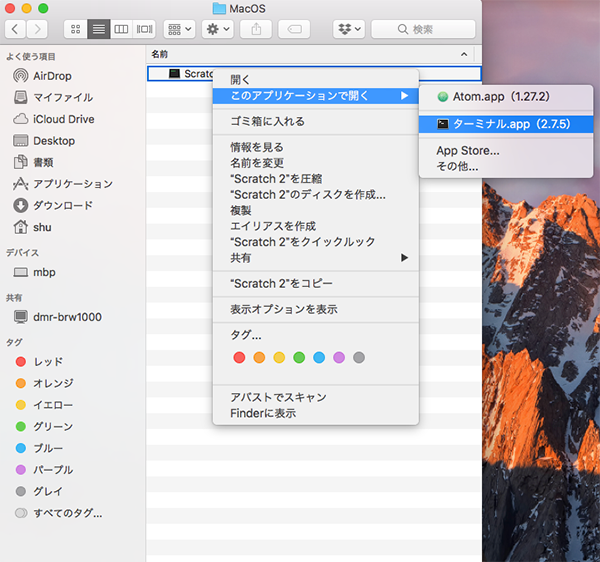This screenshot has height=562, width=600.
Task: Choose エイリアスを作成 in context menu
Action: point(316,226)
